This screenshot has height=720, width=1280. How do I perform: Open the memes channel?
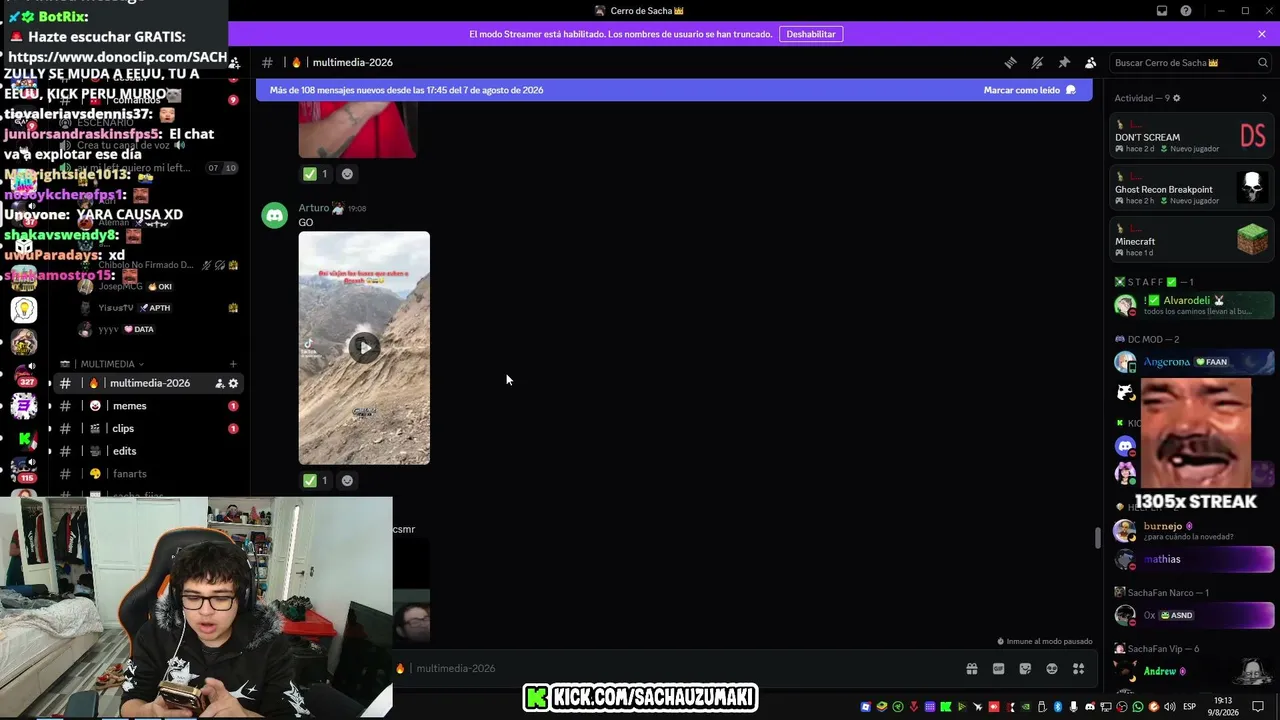pyautogui.click(x=147, y=406)
